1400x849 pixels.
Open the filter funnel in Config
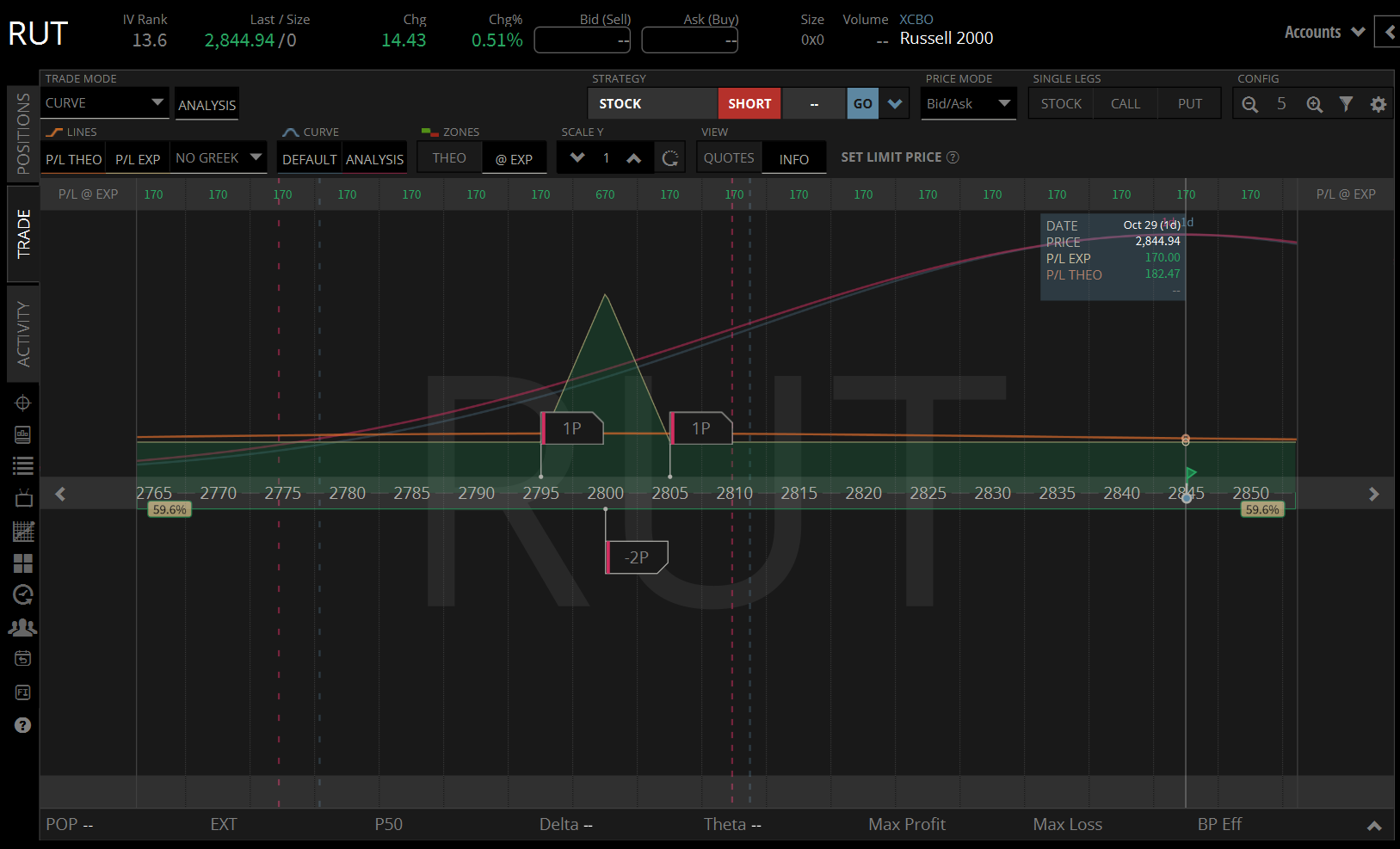[1347, 104]
